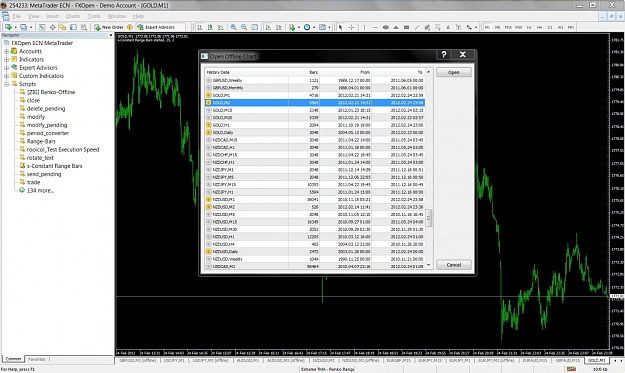This screenshot has height=373, width=625.
Task: Click the Open button in dialog
Action: (454, 73)
